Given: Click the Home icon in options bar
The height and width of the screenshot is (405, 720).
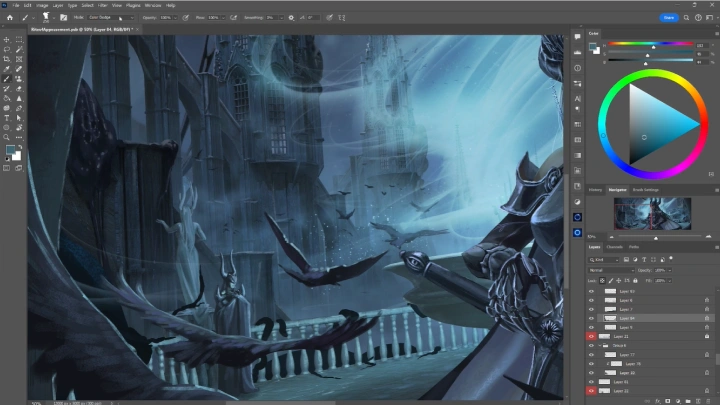Looking at the screenshot, I should point(10,17).
